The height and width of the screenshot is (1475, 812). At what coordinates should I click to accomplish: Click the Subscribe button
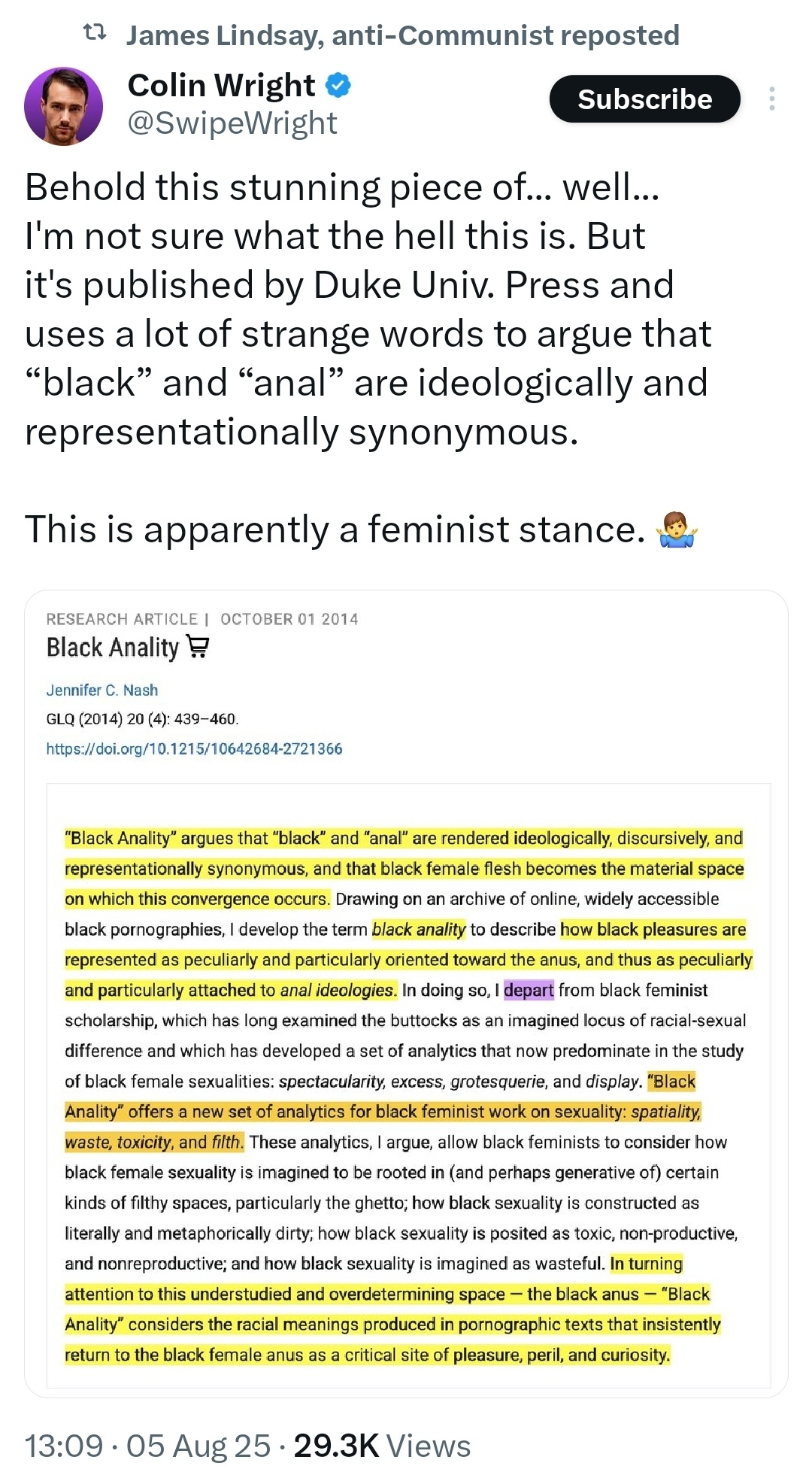(x=644, y=99)
